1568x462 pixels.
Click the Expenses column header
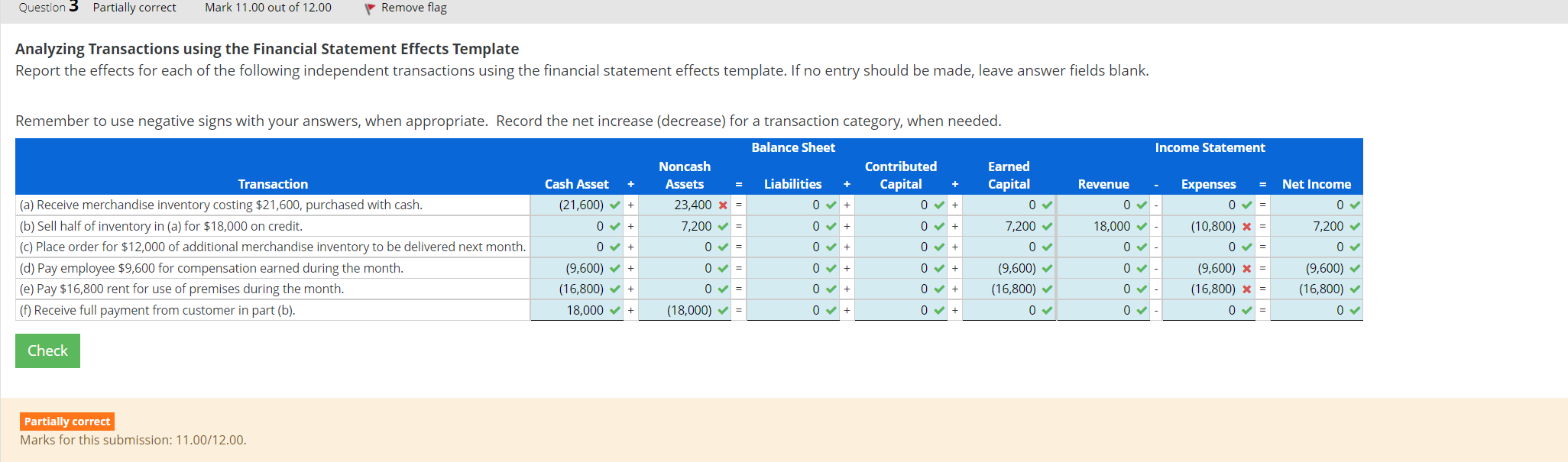point(1208,184)
